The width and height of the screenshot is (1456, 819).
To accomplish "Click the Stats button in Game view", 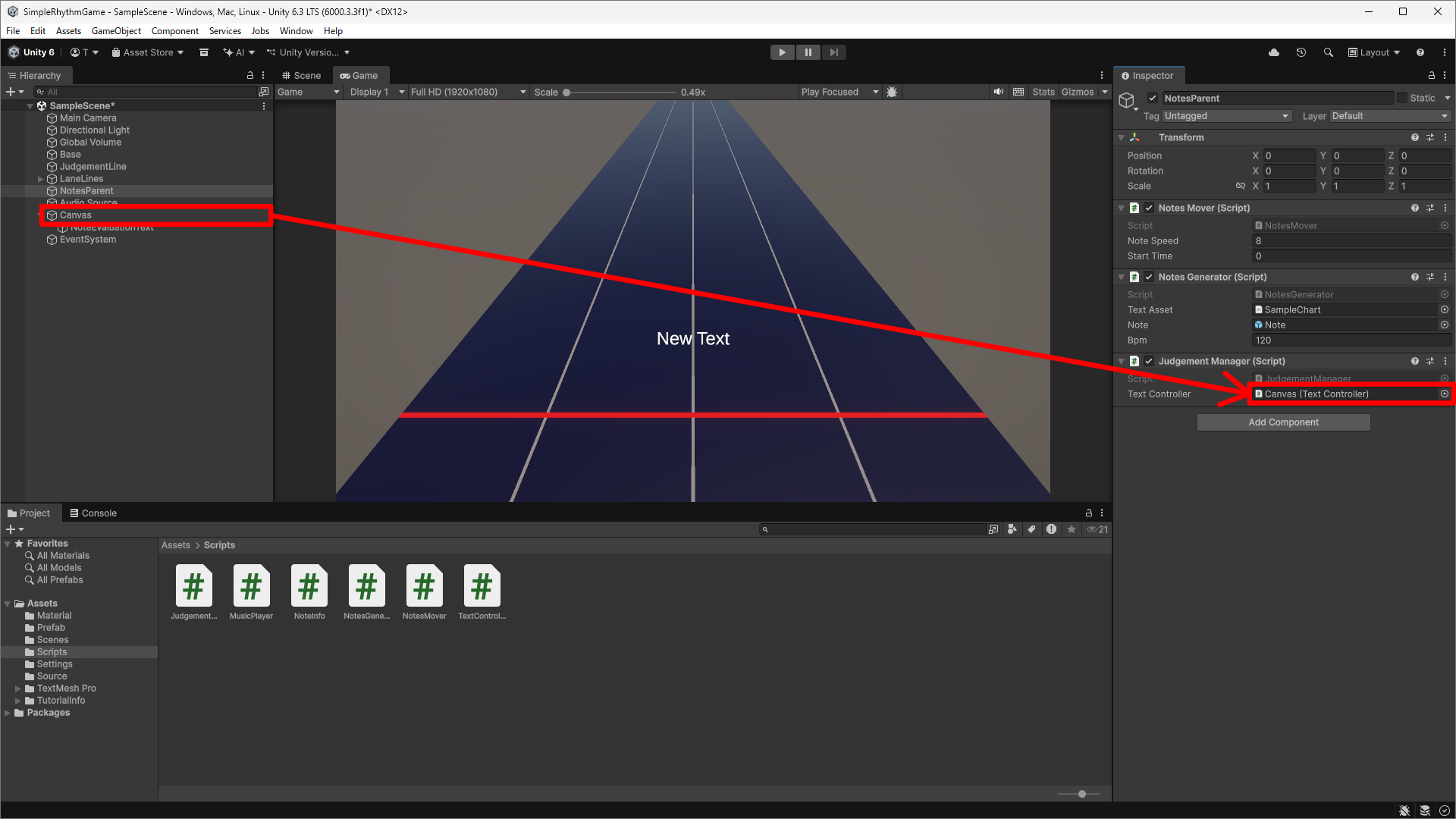I will click(x=1043, y=92).
